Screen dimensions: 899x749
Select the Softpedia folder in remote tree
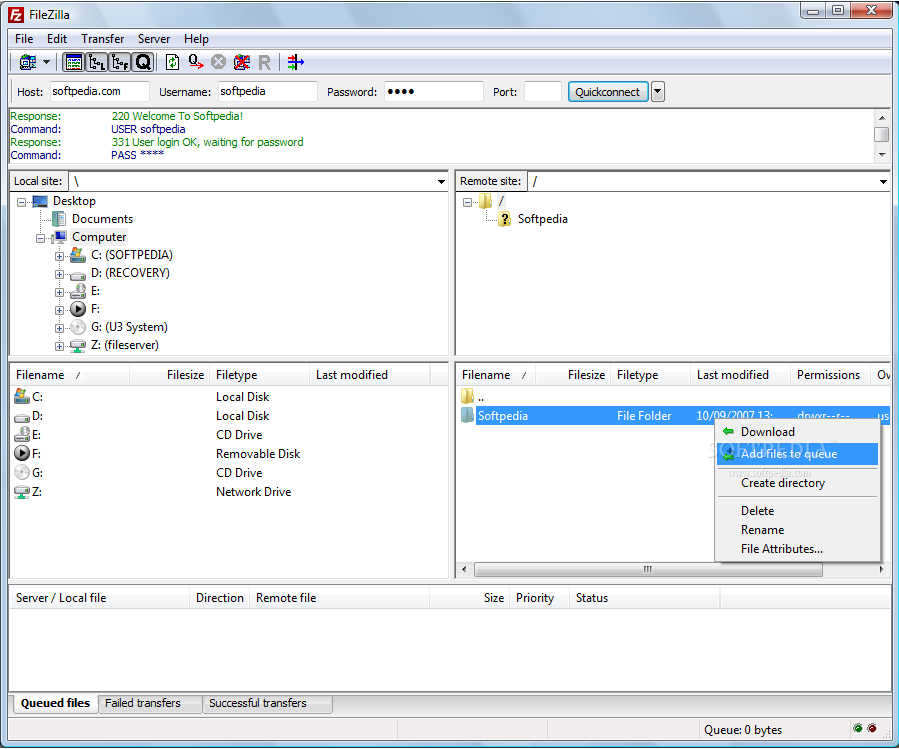click(542, 219)
